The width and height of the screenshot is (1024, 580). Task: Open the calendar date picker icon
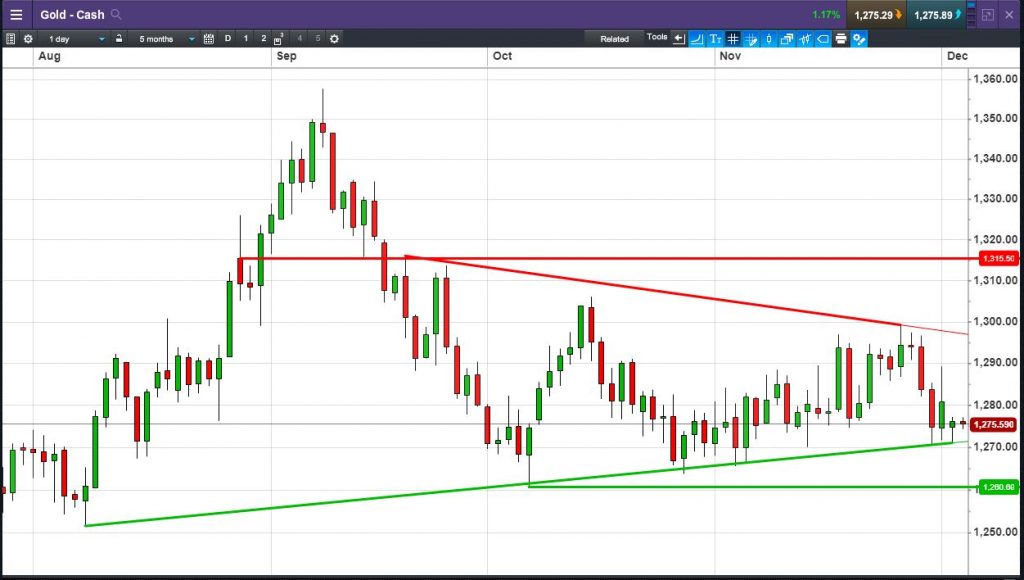(x=208, y=39)
